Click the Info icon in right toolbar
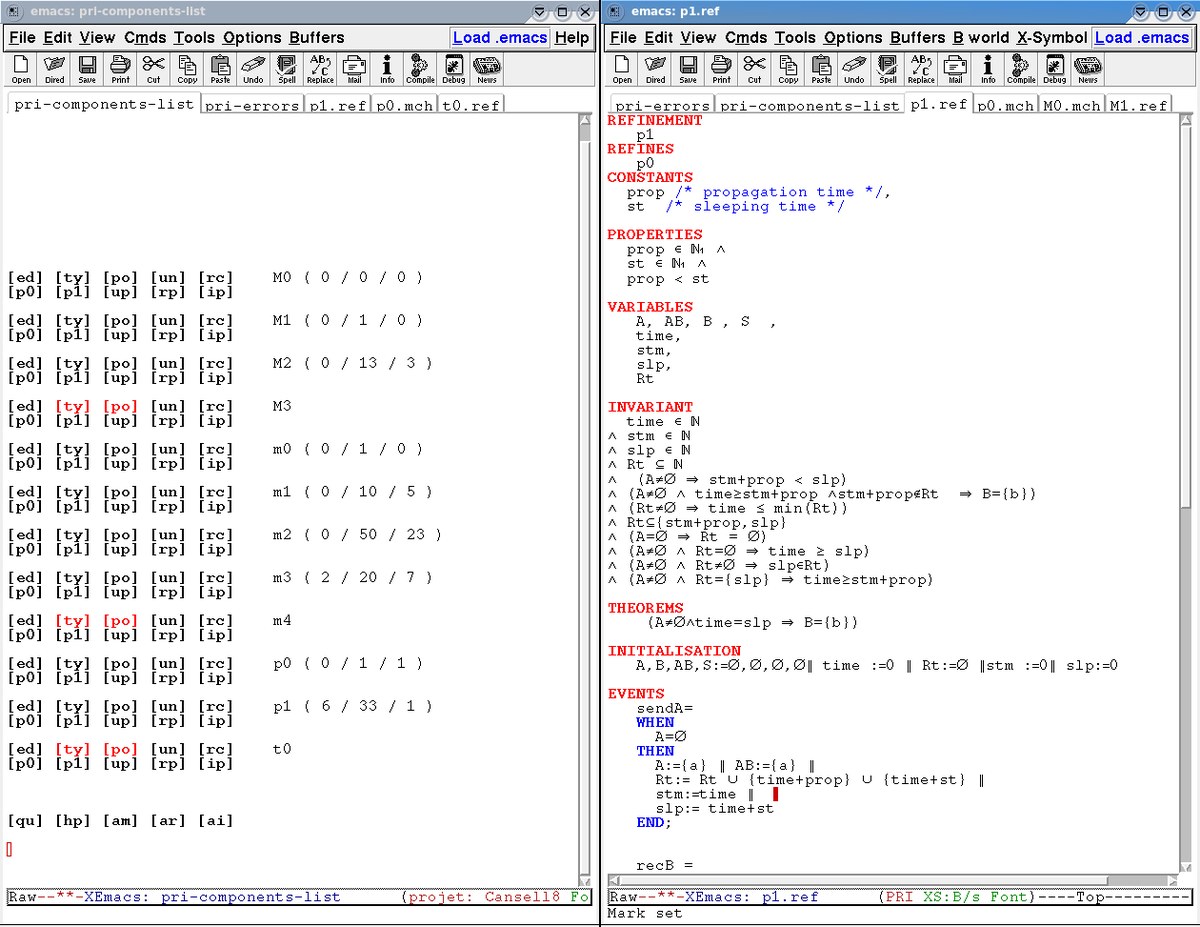The image size is (1200, 927). 988,68
